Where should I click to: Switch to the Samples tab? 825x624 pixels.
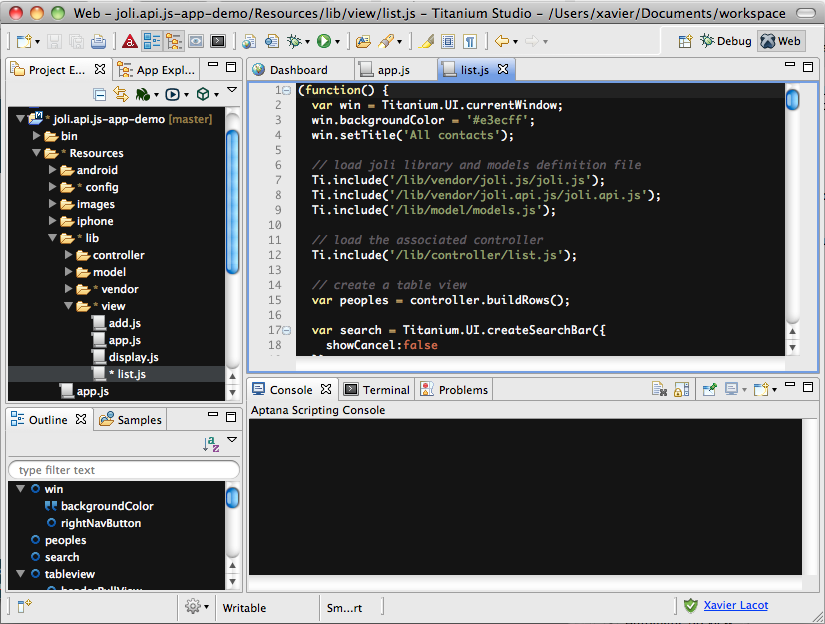[x=130, y=420]
